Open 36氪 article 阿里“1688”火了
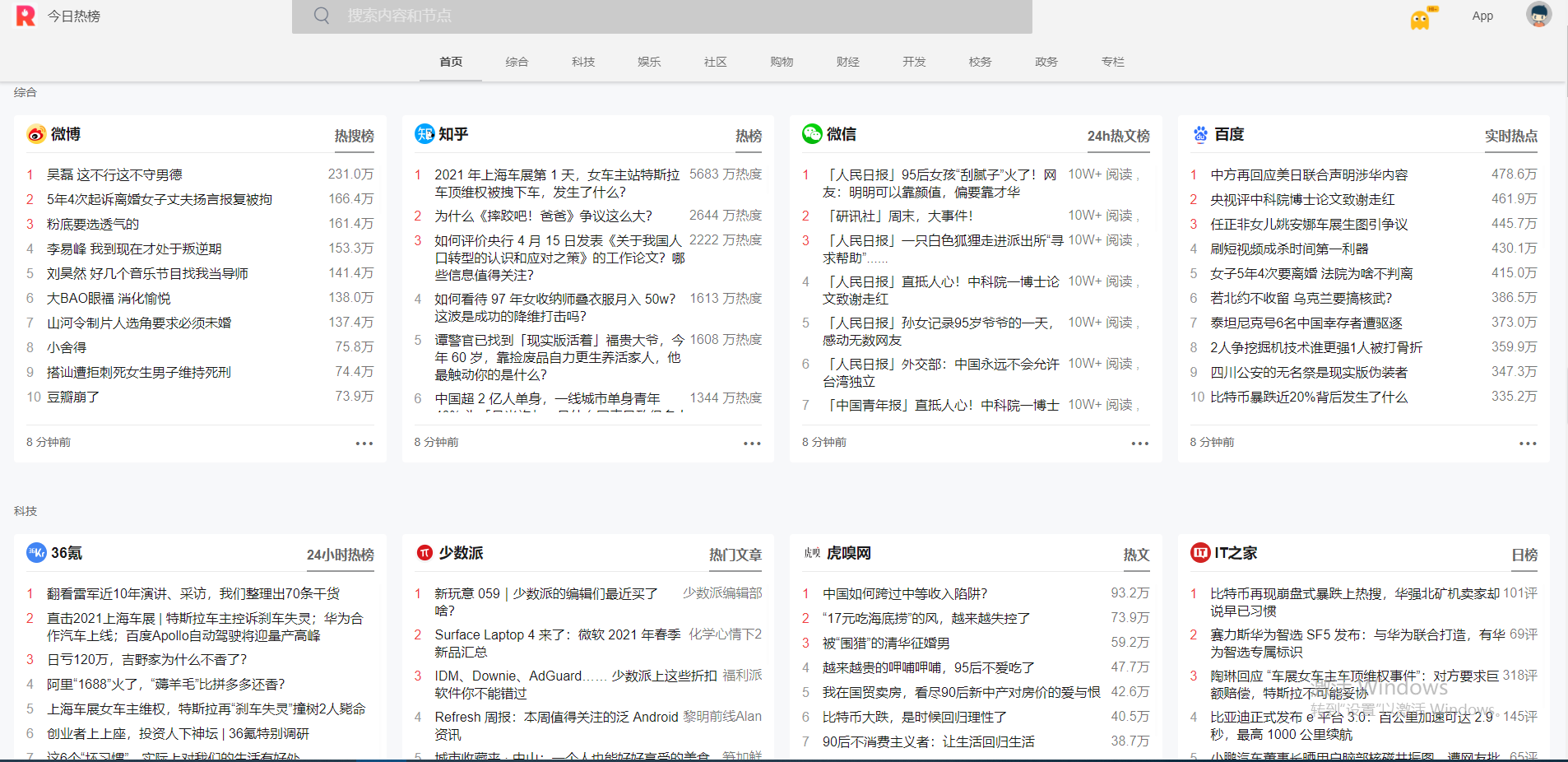Viewport: 1568px width, 762px height. point(165,684)
